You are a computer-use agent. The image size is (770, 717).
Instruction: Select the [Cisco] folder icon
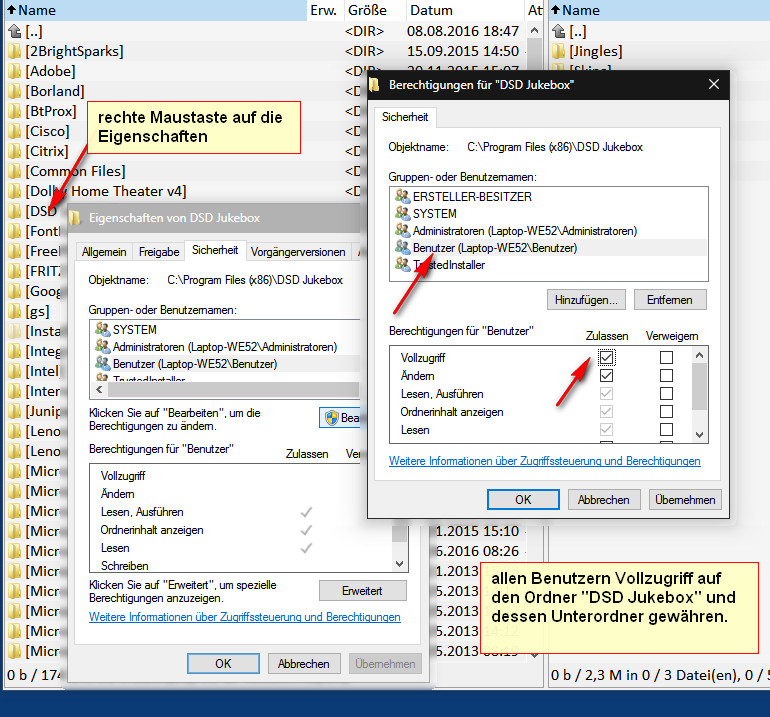(x=15, y=131)
